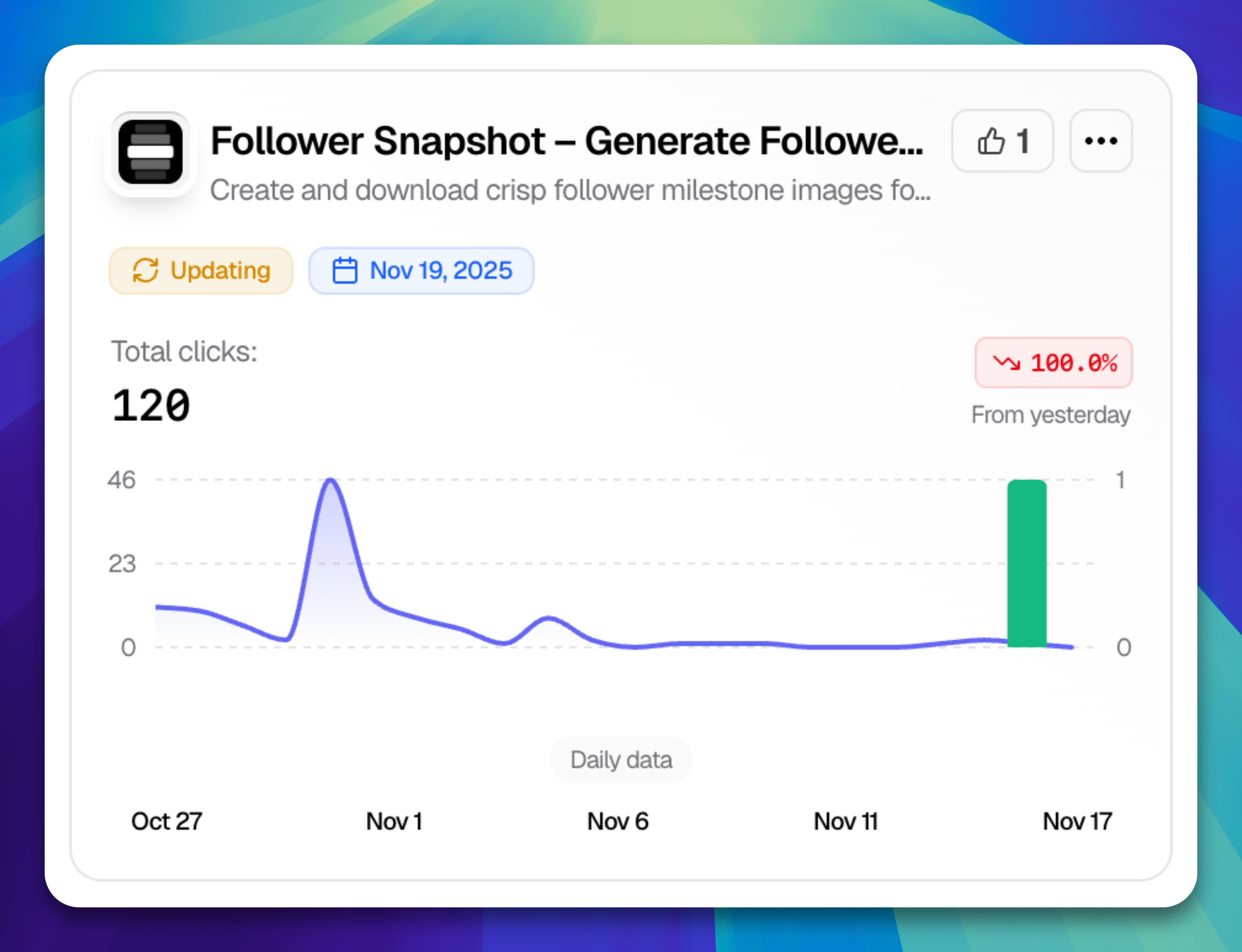Open the Nov 19, 2025 date picker
Screen dimensions: 1242x952
pyautogui.click(x=441, y=270)
